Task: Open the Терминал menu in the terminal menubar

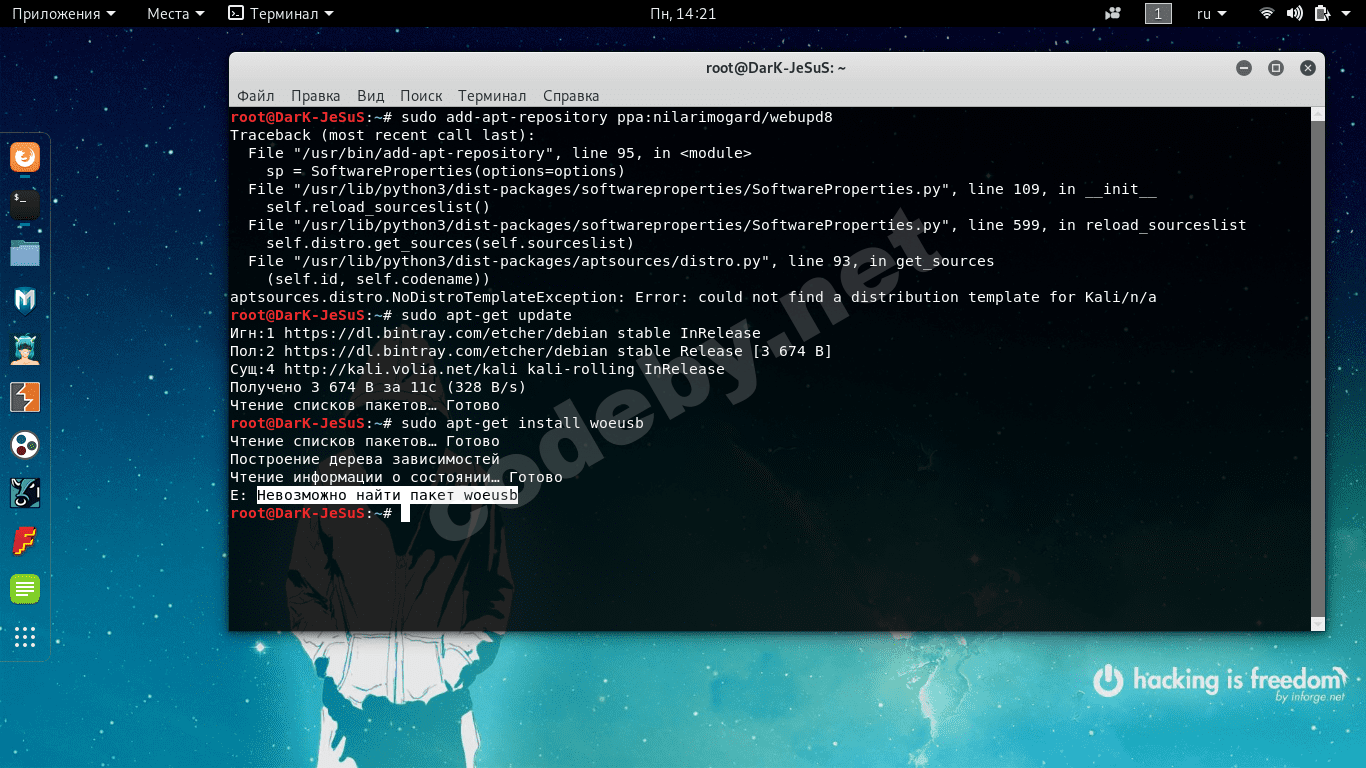Action: pyautogui.click(x=492, y=96)
